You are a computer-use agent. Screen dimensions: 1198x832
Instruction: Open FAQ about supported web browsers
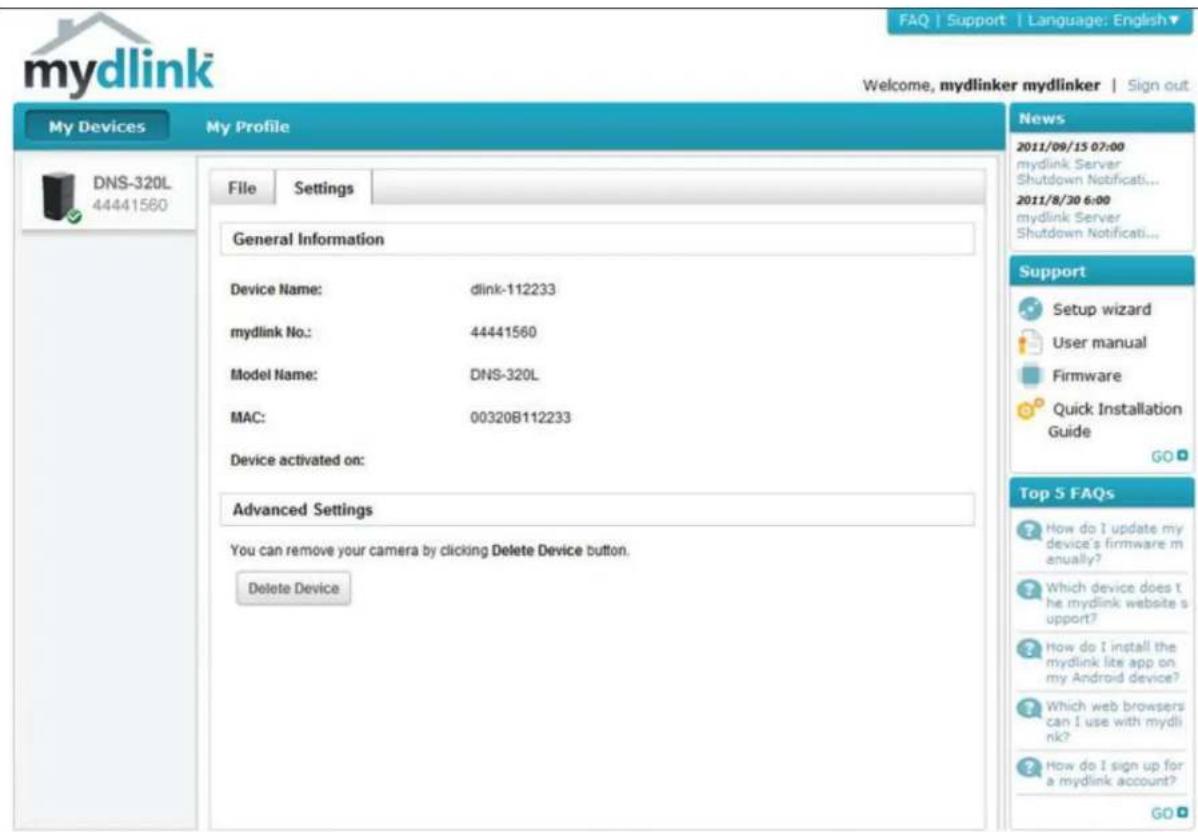[x=1114, y=721]
